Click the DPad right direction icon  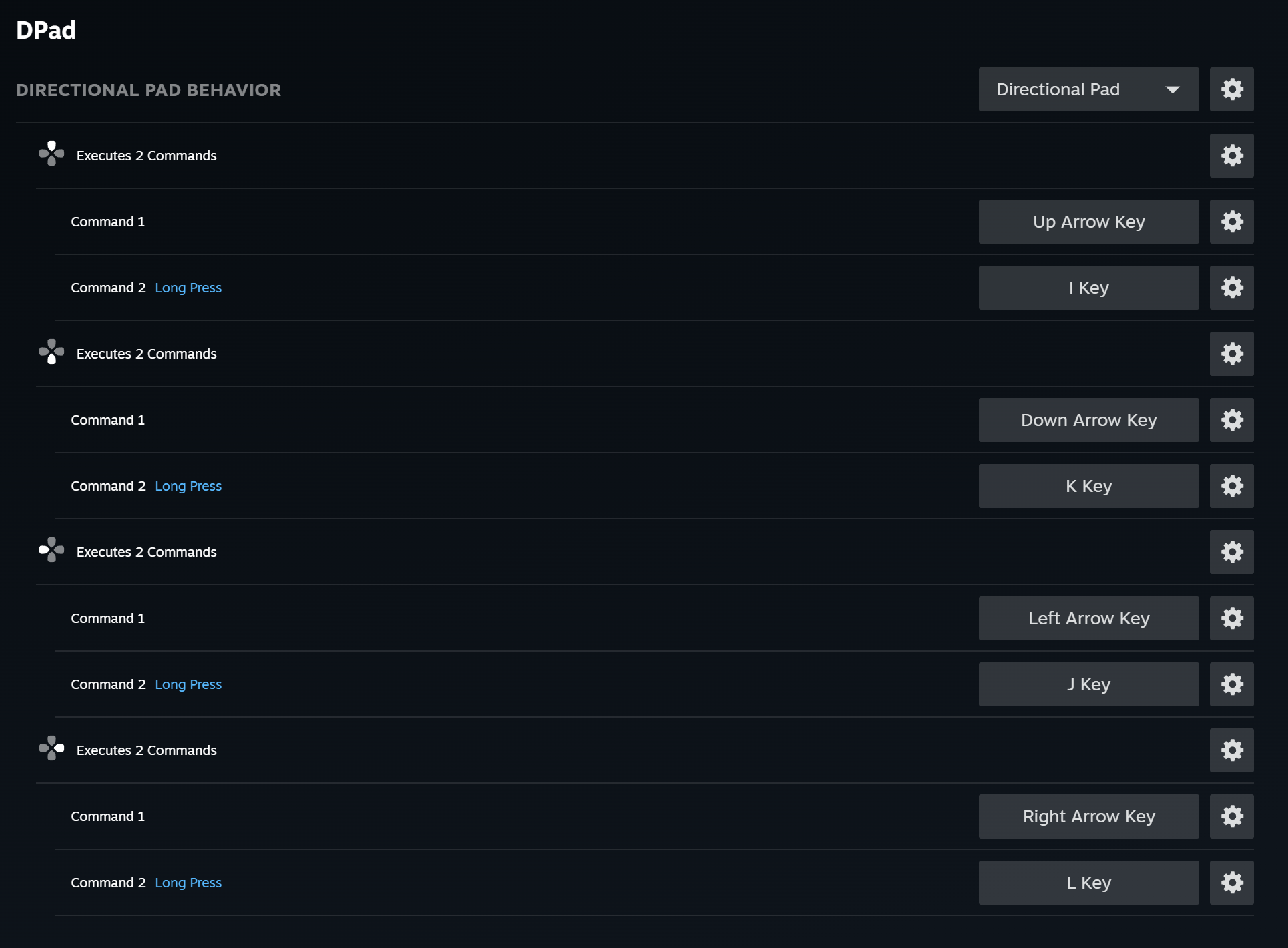pyautogui.click(x=51, y=748)
